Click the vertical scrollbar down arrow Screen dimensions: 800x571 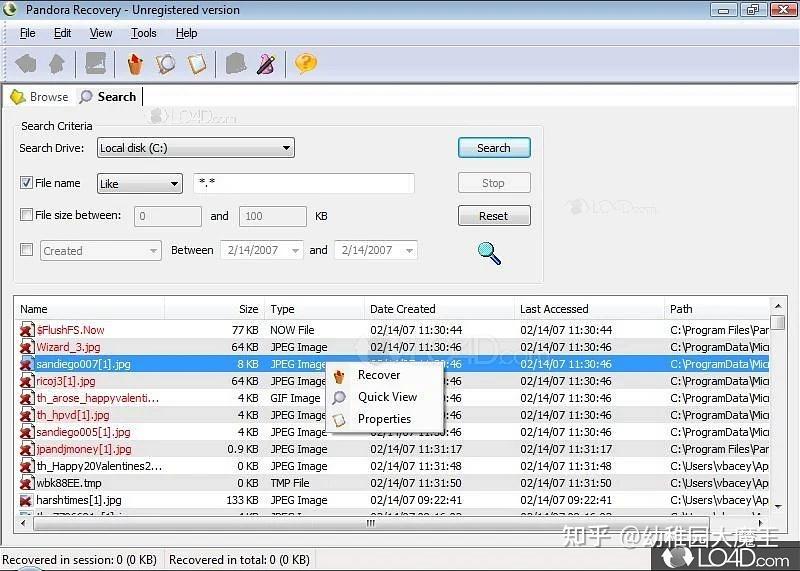(778, 506)
